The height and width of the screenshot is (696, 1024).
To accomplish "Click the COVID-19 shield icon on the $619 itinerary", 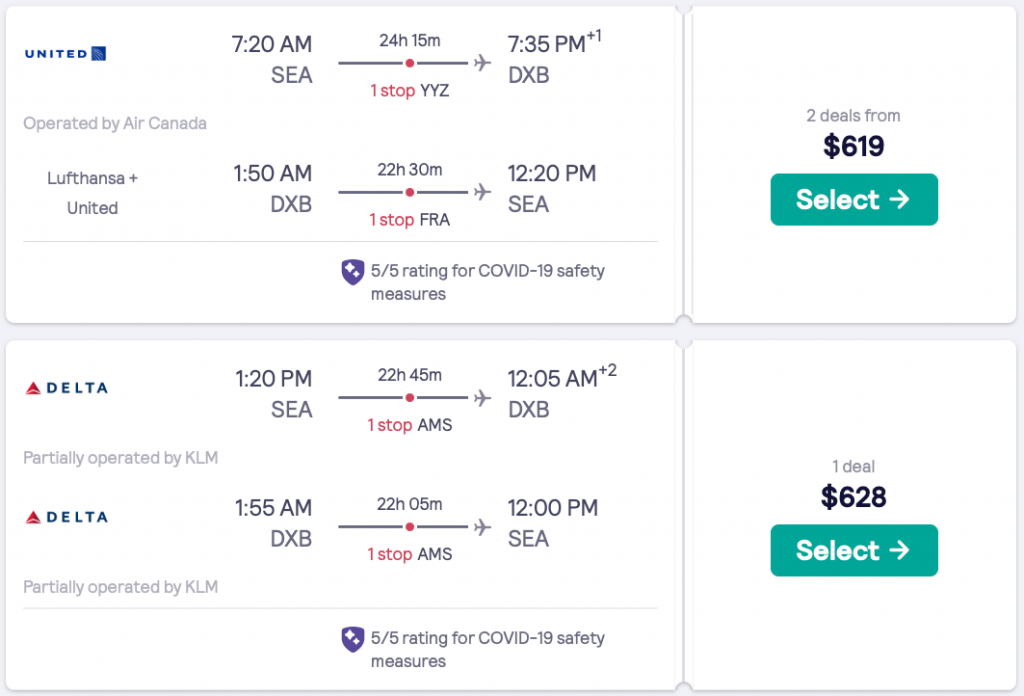I will 353,272.
